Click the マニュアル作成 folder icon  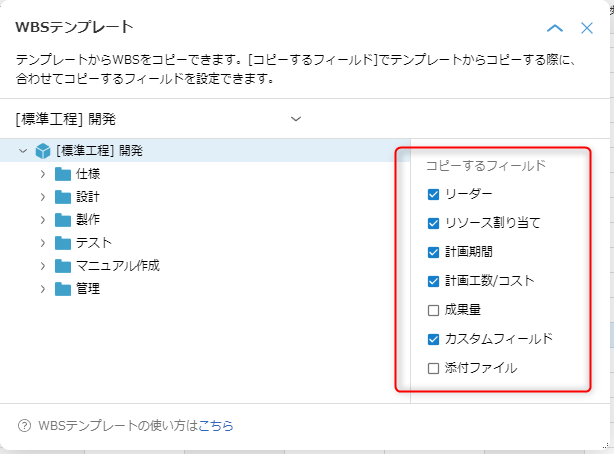pos(64,266)
